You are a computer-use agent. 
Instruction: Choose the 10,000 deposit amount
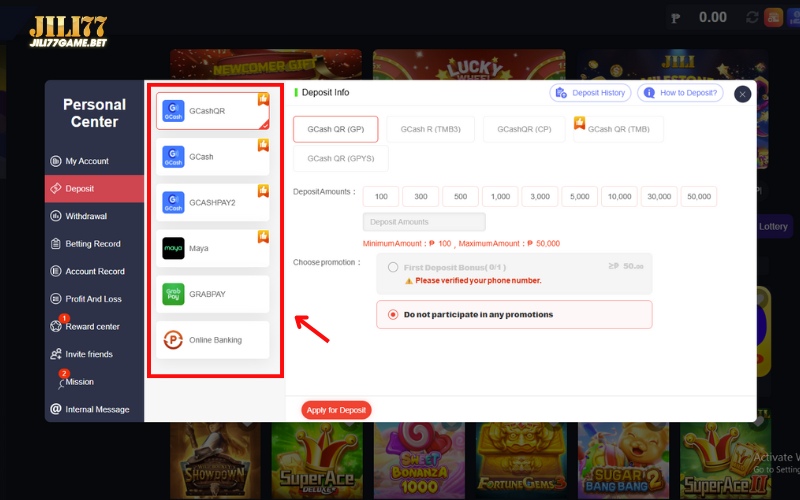tap(619, 196)
